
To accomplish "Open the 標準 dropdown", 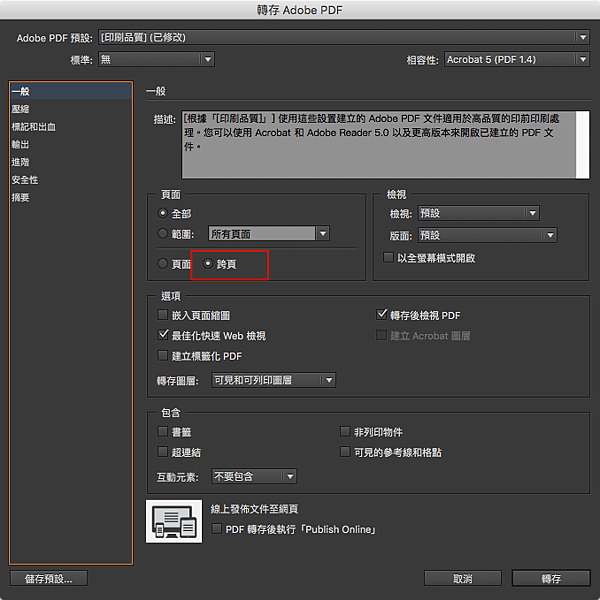I will click(x=156, y=59).
